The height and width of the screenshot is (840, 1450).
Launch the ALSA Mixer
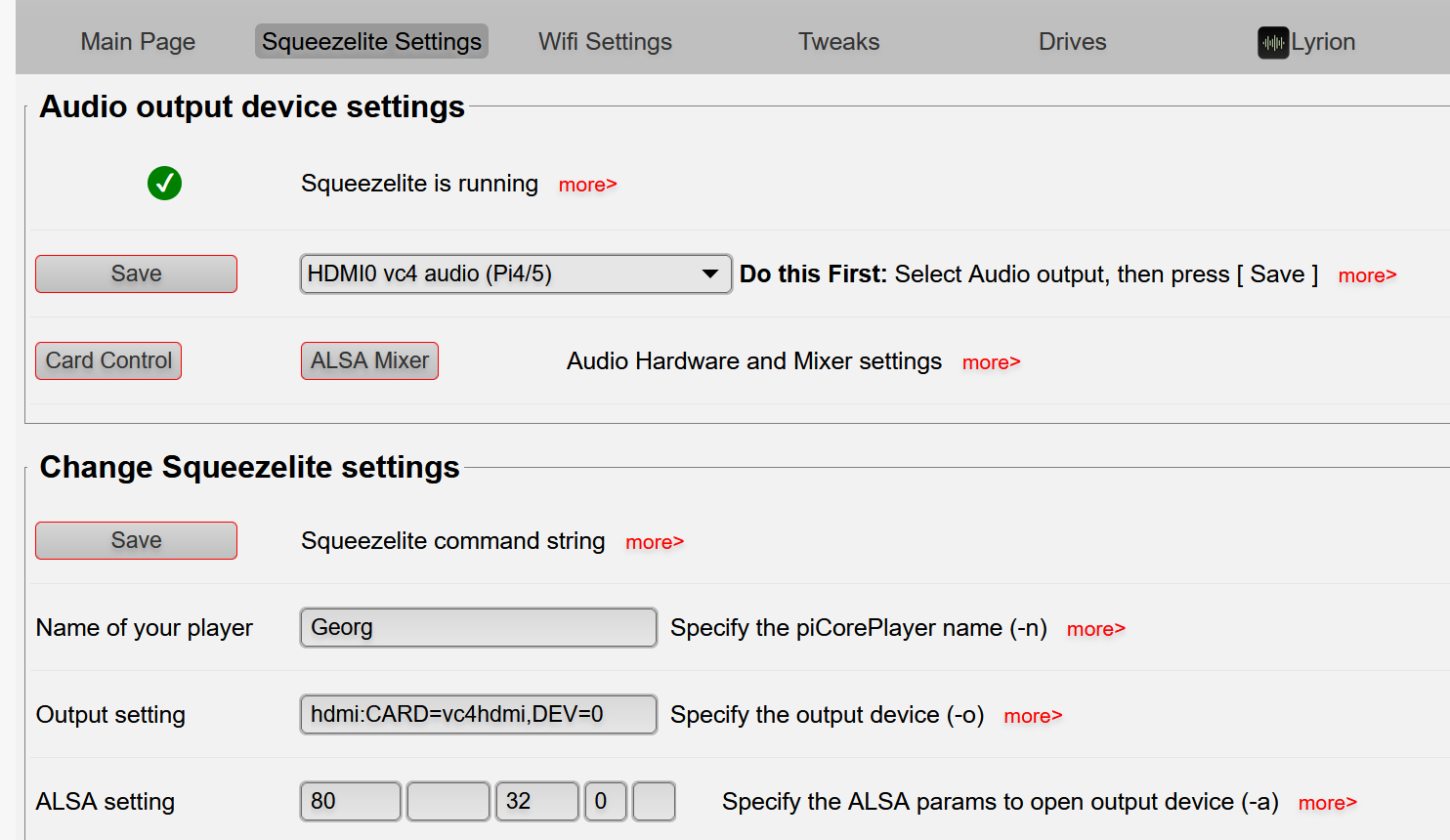tap(369, 361)
